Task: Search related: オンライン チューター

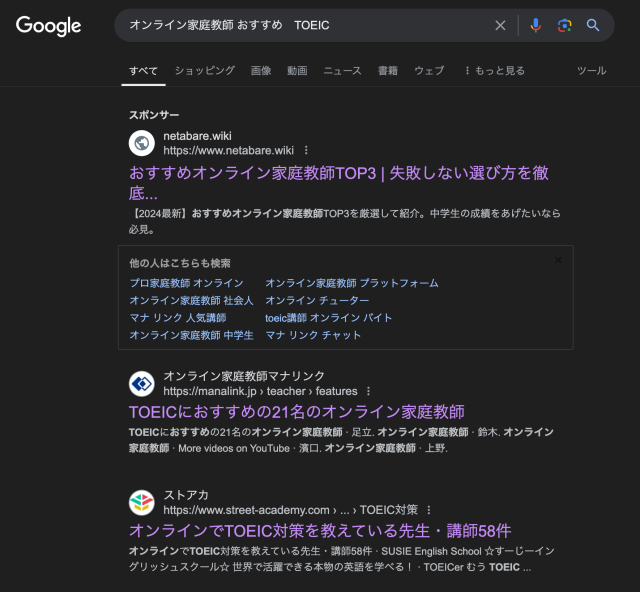Action: 317,300
